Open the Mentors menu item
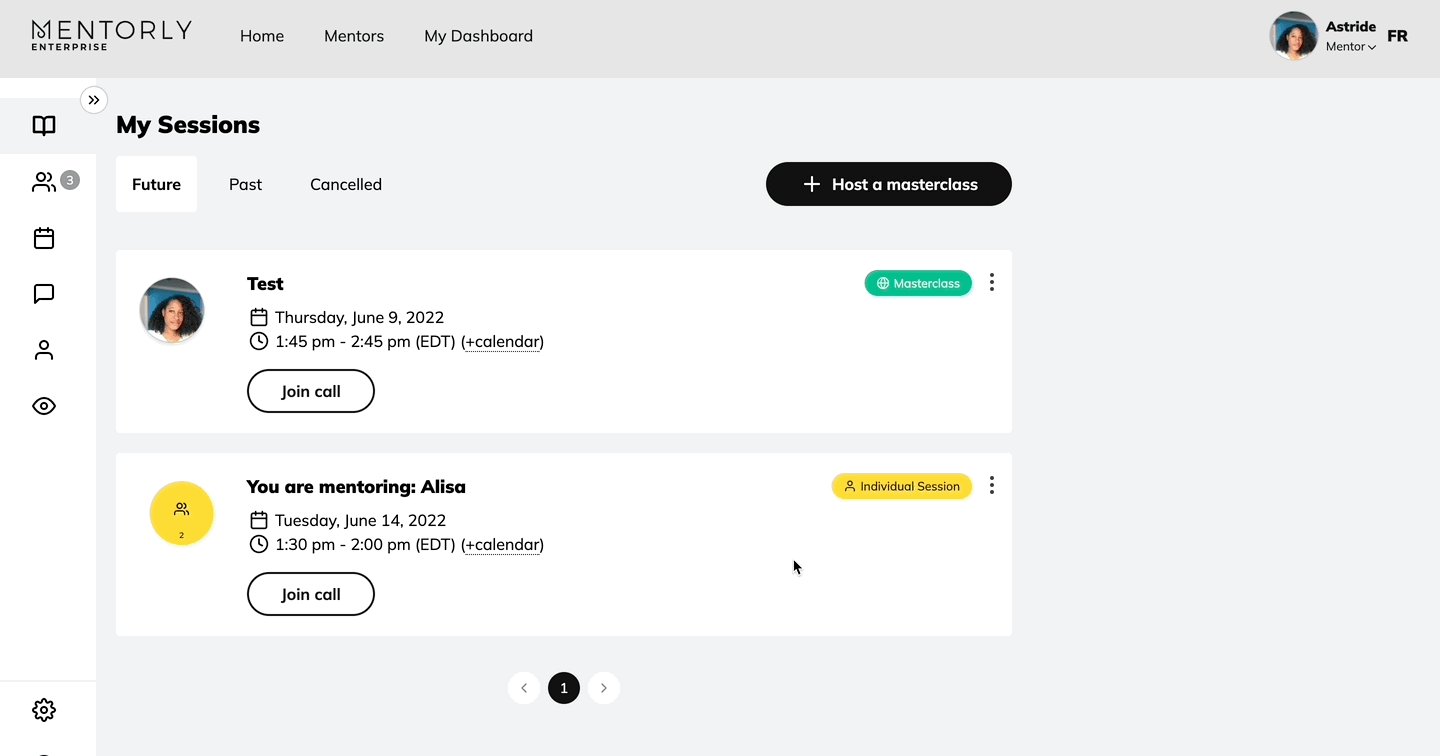Image resolution: width=1440 pixels, height=756 pixels. click(354, 36)
